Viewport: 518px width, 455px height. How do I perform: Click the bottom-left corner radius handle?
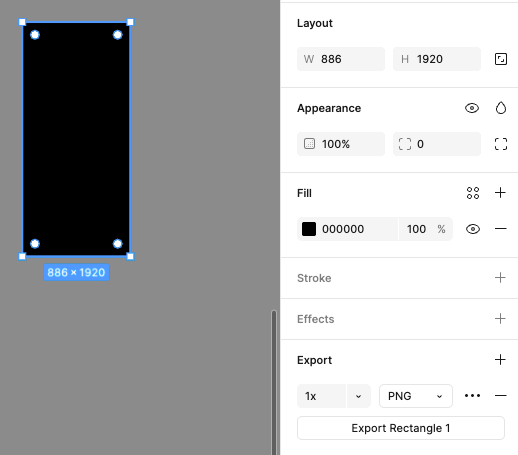(x=35, y=244)
